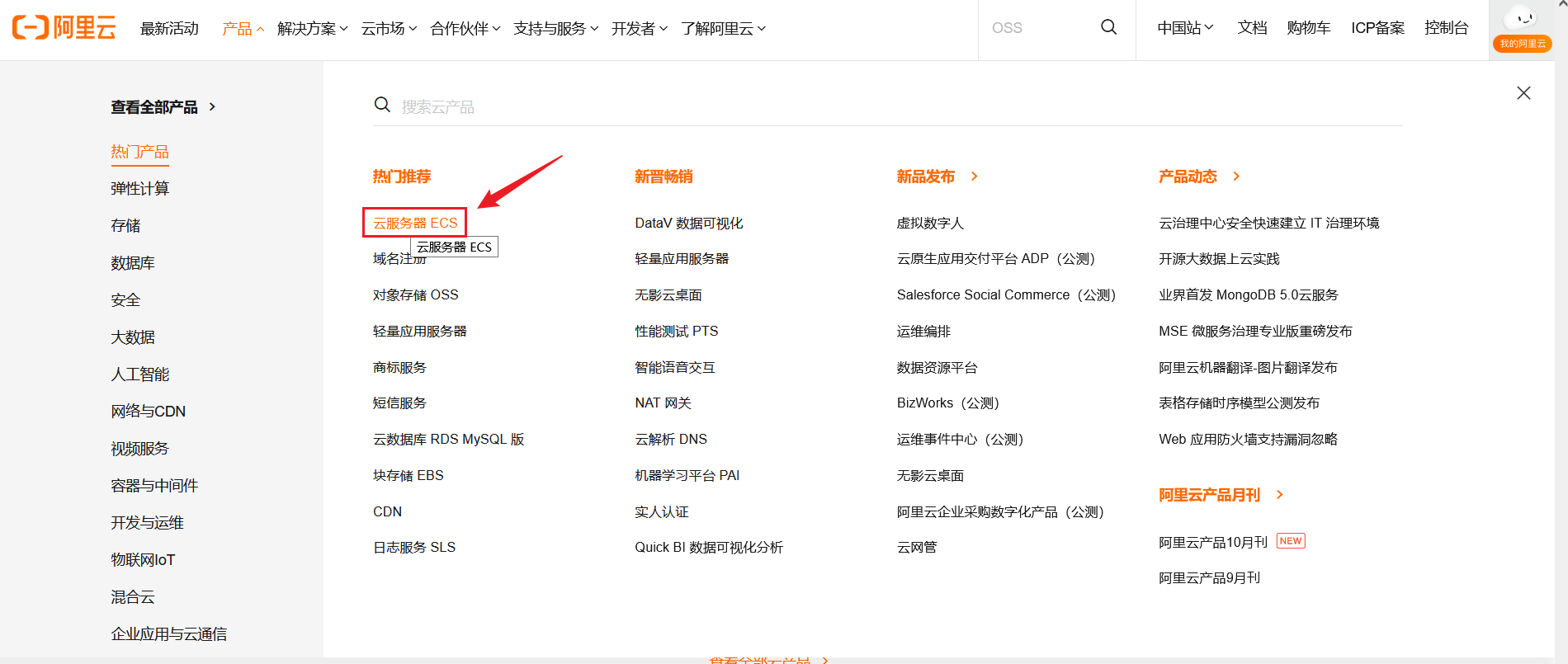Open 业界首发 MongoDB 5.0云服务

1248,294
